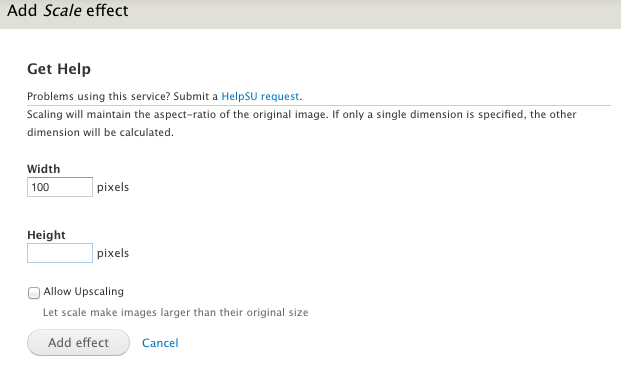Screen dimensions: 621x366
Task: Click the Allow Upscaling label text
Action: point(84,292)
